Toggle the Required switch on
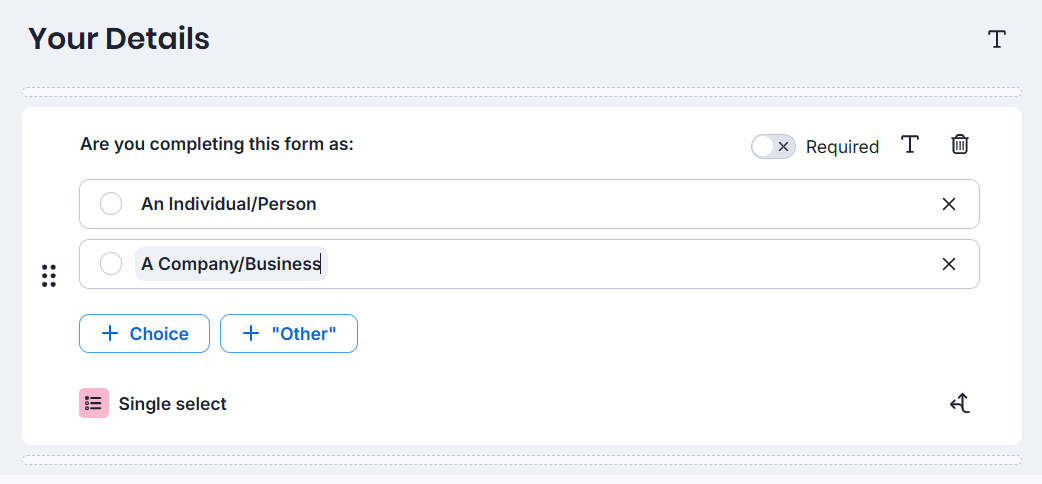 (x=774, y=146)
